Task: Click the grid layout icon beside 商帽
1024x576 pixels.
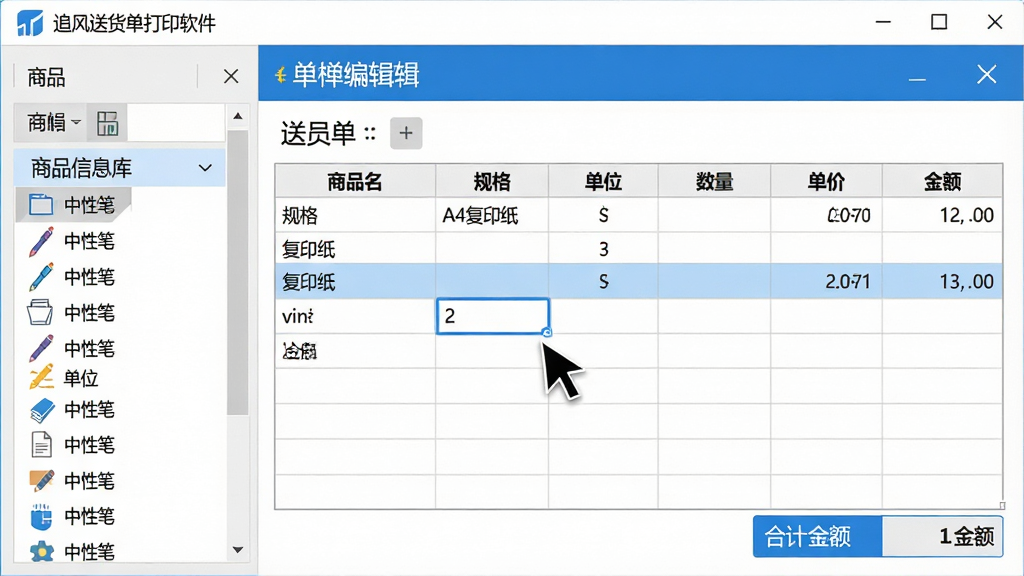Action: click(107, 123)
